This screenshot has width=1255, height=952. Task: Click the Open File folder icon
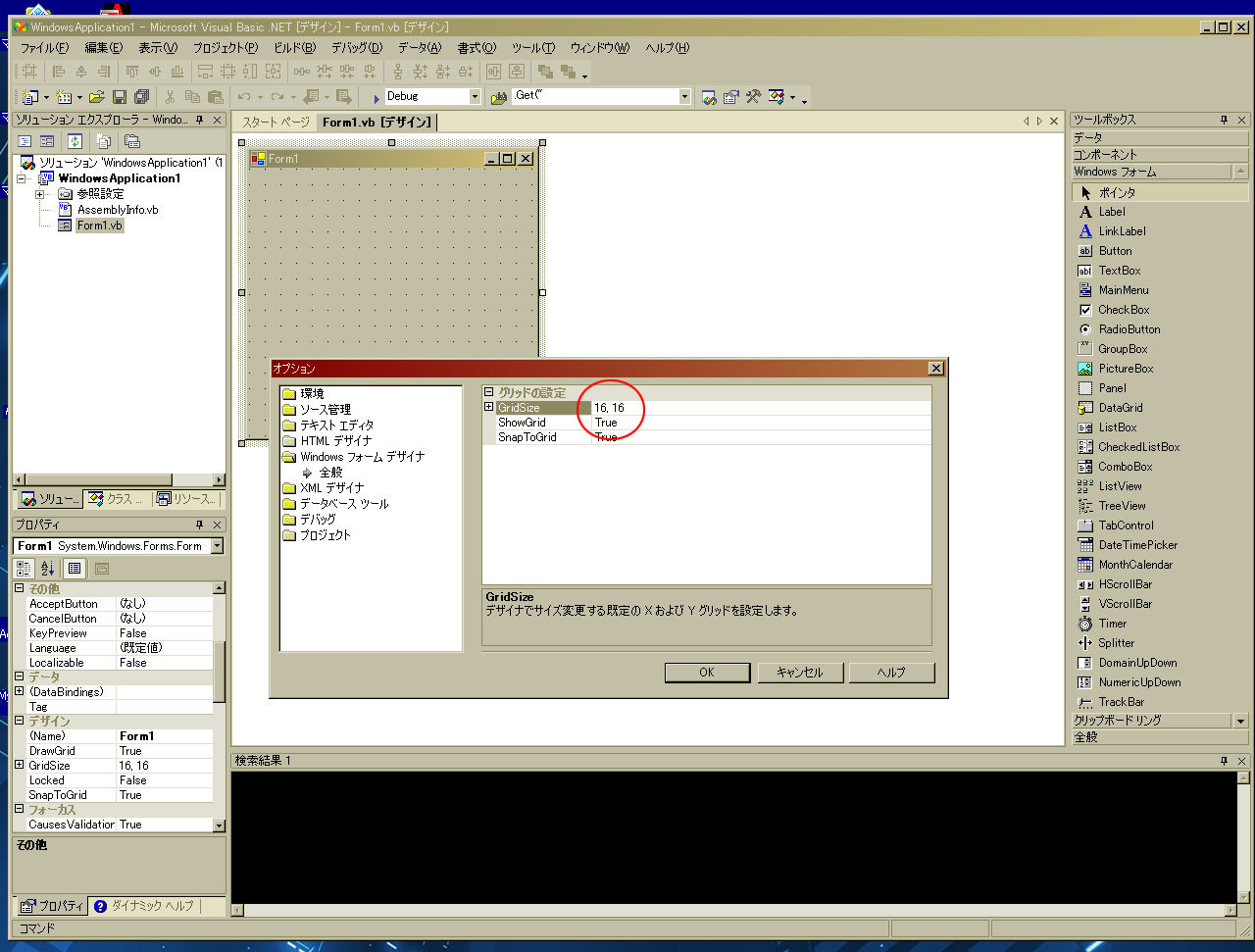(96, 97)
